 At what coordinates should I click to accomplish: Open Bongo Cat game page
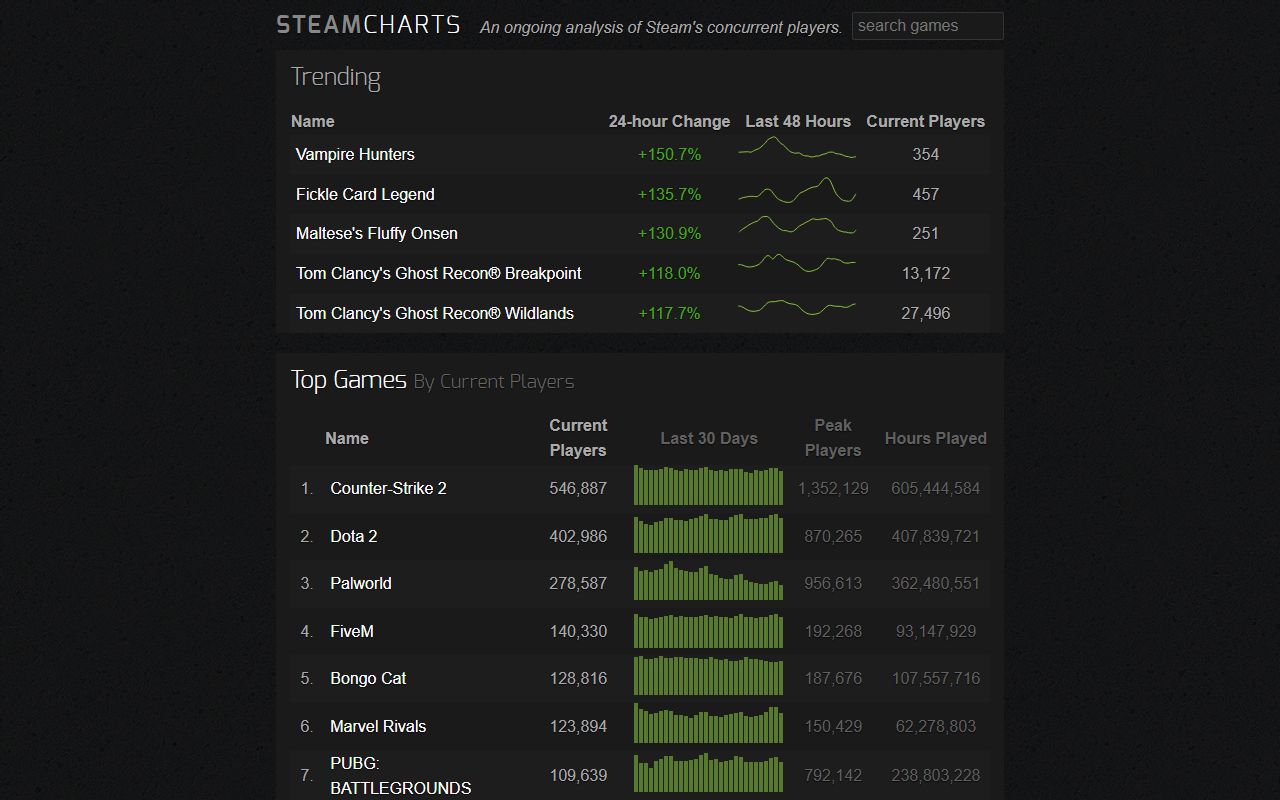[x=368, y=678]
